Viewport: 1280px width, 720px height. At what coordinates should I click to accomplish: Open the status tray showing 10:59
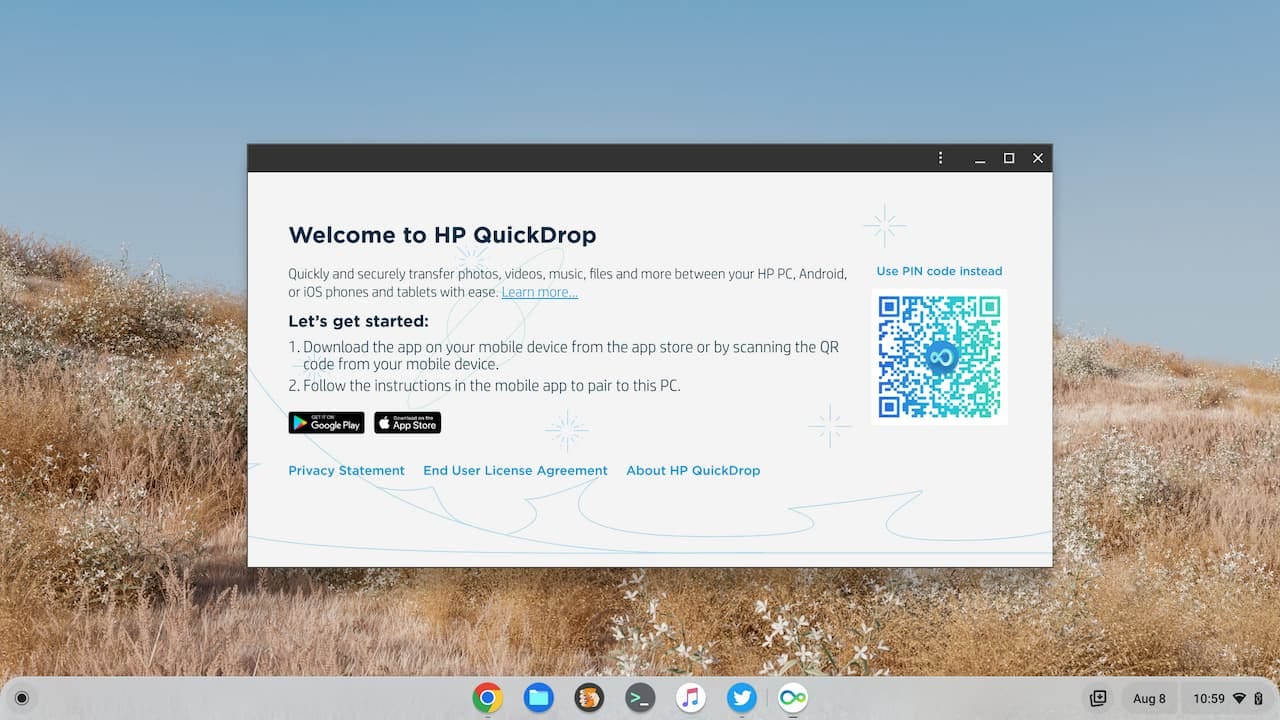coord(1228,698)
